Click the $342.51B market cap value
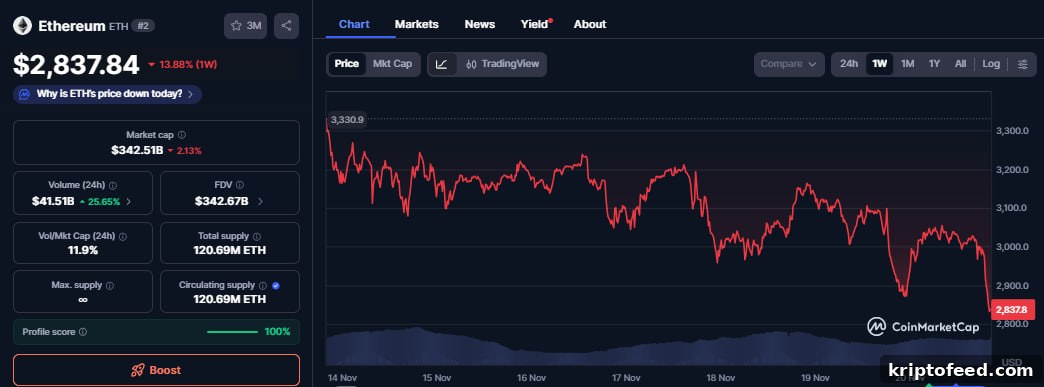 coord(137,151)
